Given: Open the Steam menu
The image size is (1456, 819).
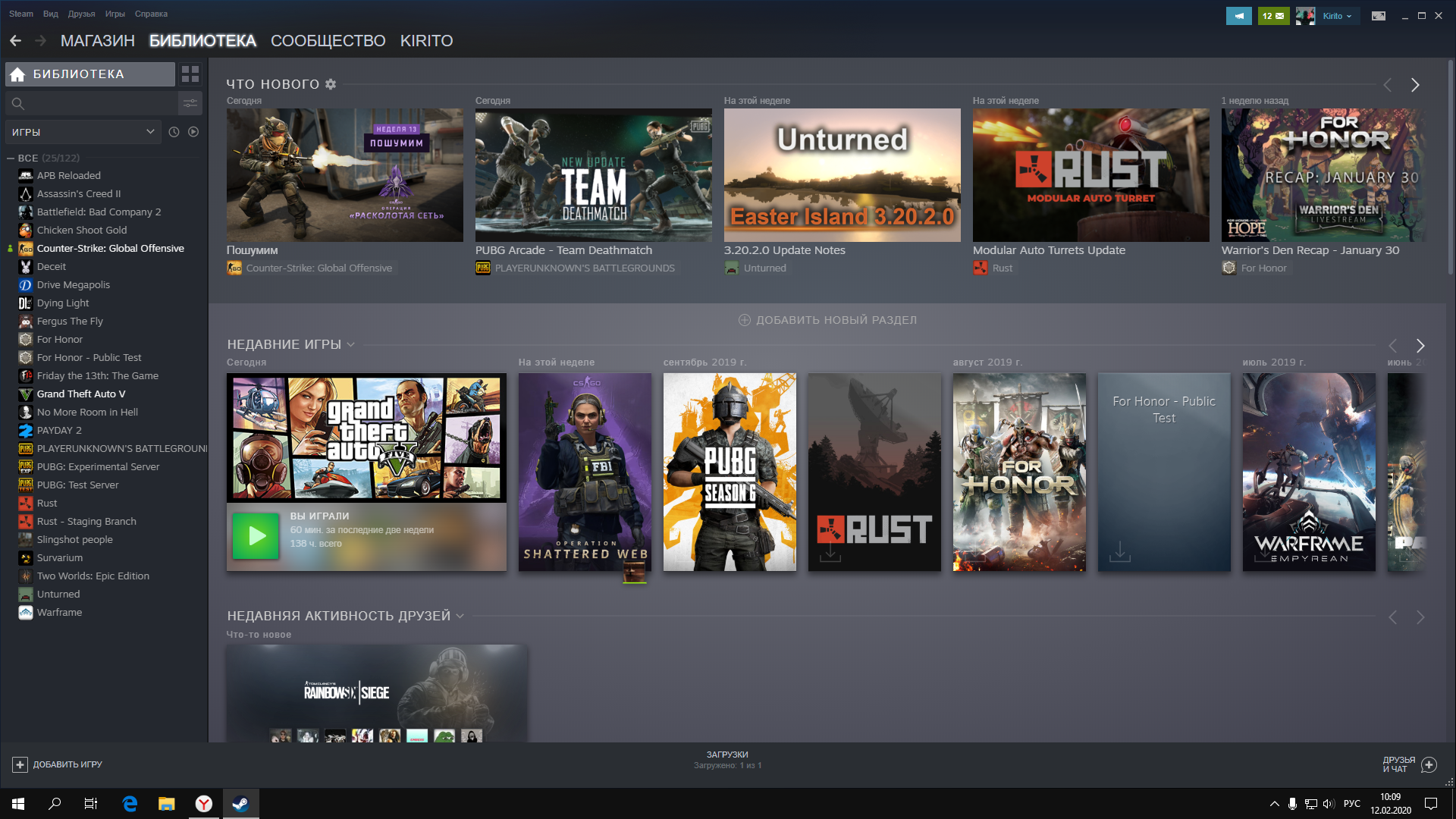Looking at the screenshot, I should pos(21,14).
